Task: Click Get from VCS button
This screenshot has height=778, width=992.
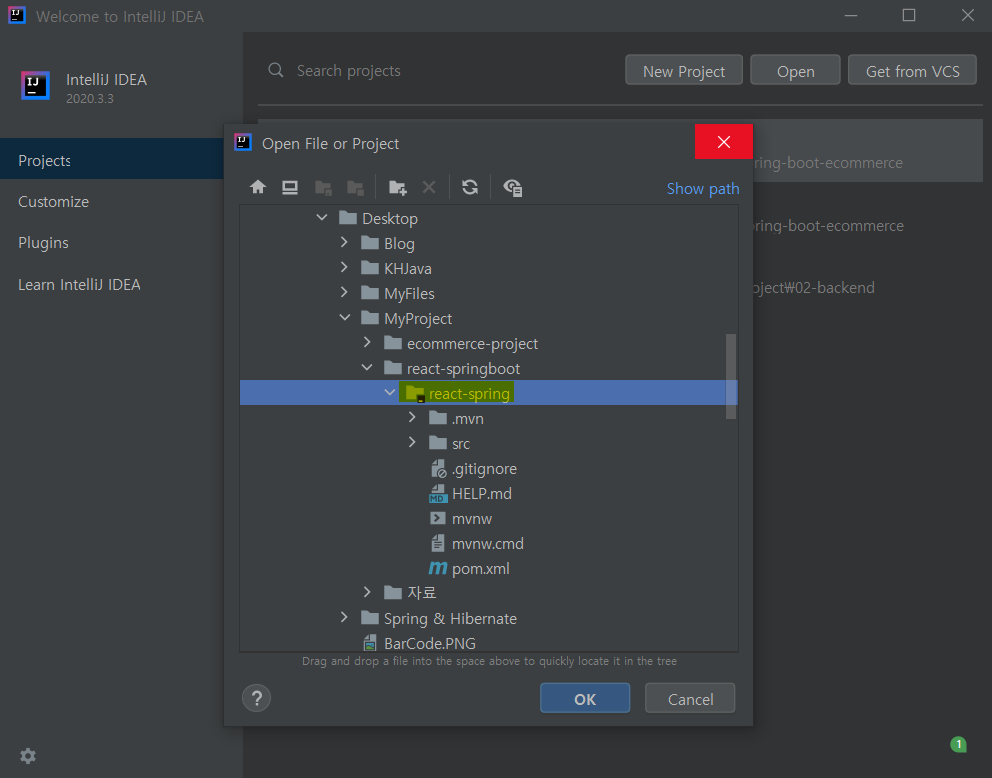Action: (912, 70)
